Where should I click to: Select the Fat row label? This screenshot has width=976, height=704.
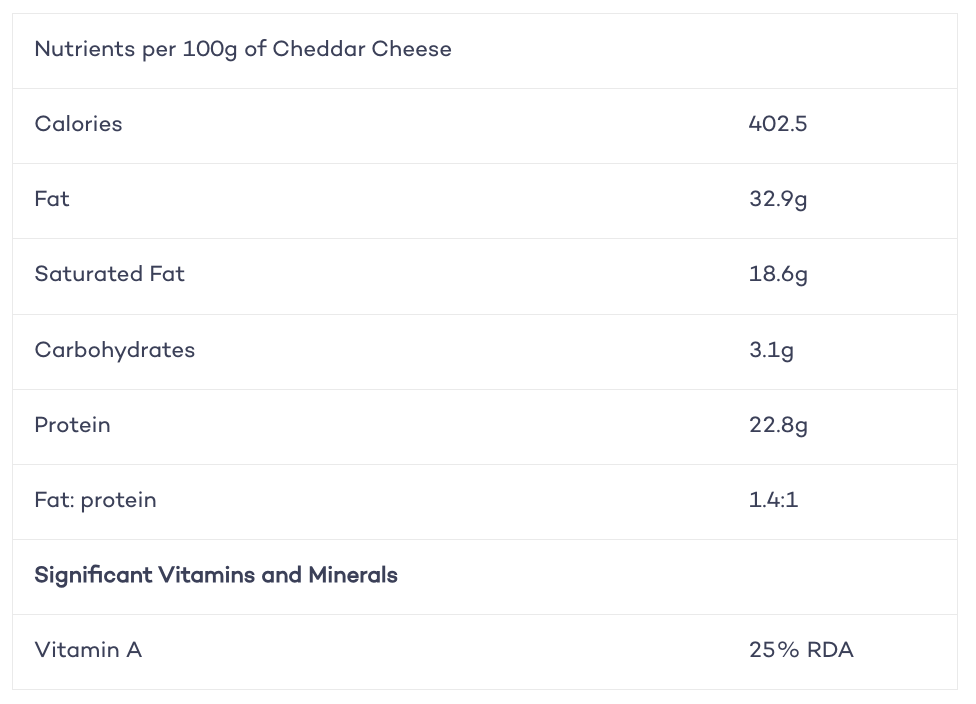(52, 199)
